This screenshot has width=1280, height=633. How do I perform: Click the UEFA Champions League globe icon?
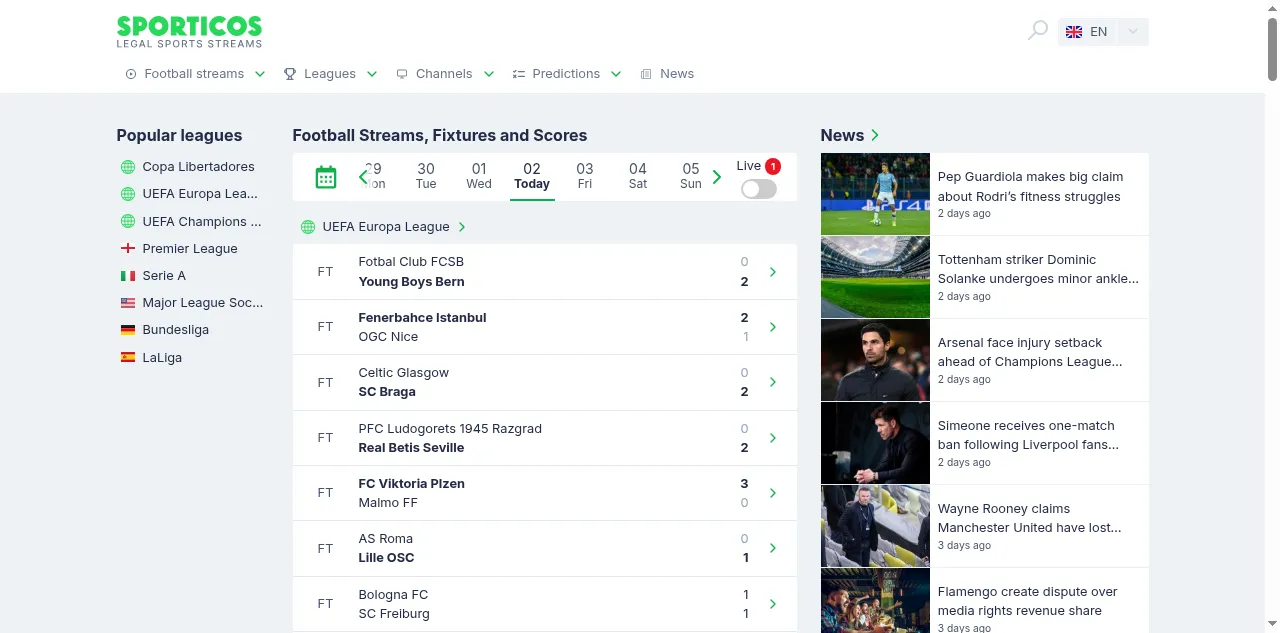point(127,222)
